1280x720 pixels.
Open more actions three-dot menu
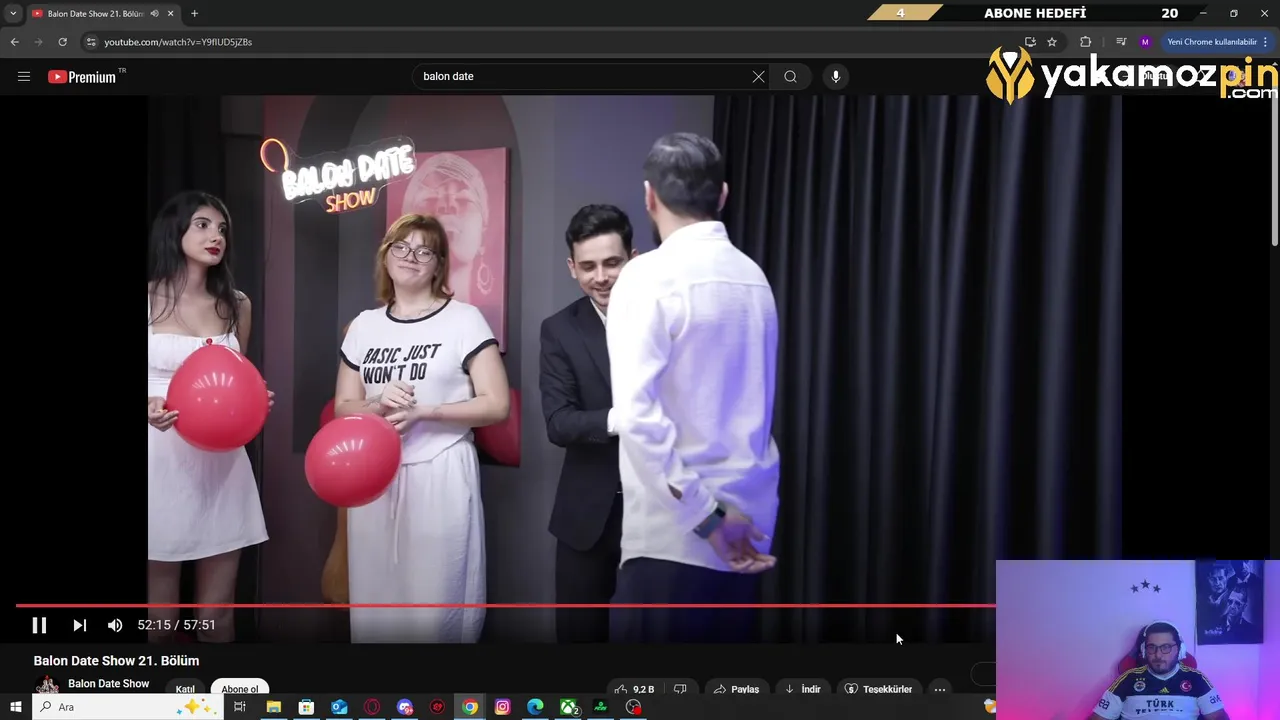tap(940, 688)
